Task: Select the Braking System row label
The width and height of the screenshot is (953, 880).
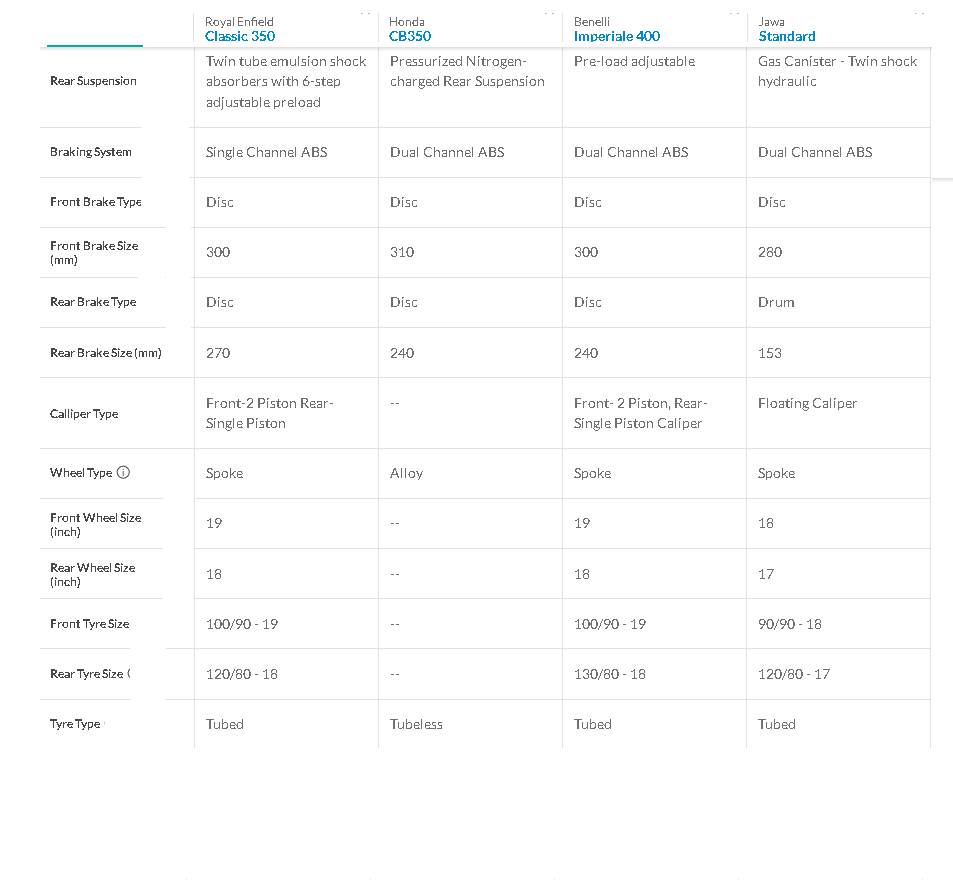Action: click(x=91, y=152)
